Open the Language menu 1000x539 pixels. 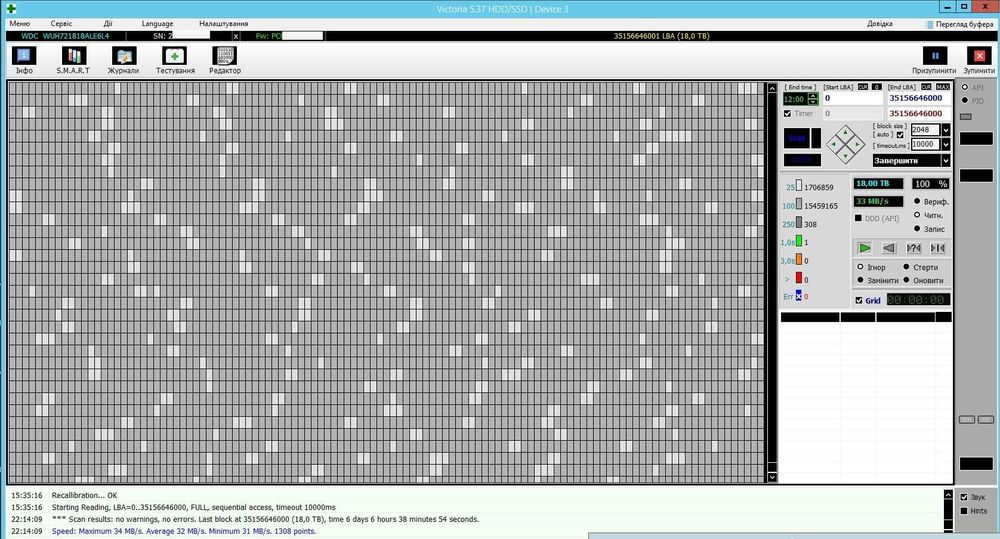pyautogui.click(x=157, y=24)
